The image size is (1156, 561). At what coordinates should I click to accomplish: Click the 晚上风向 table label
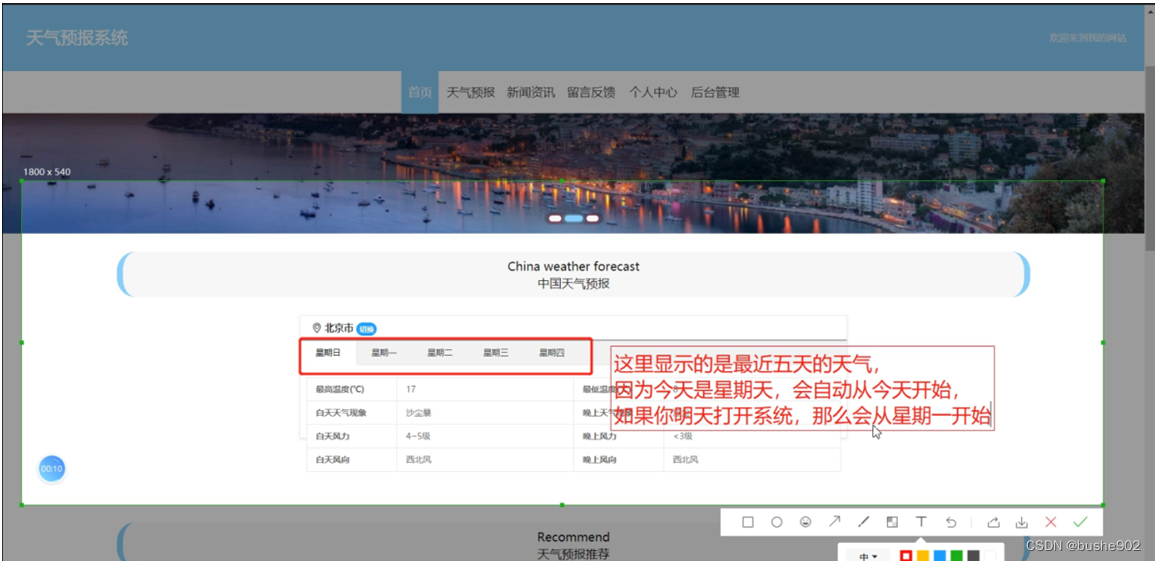click(x=599, y=460)
